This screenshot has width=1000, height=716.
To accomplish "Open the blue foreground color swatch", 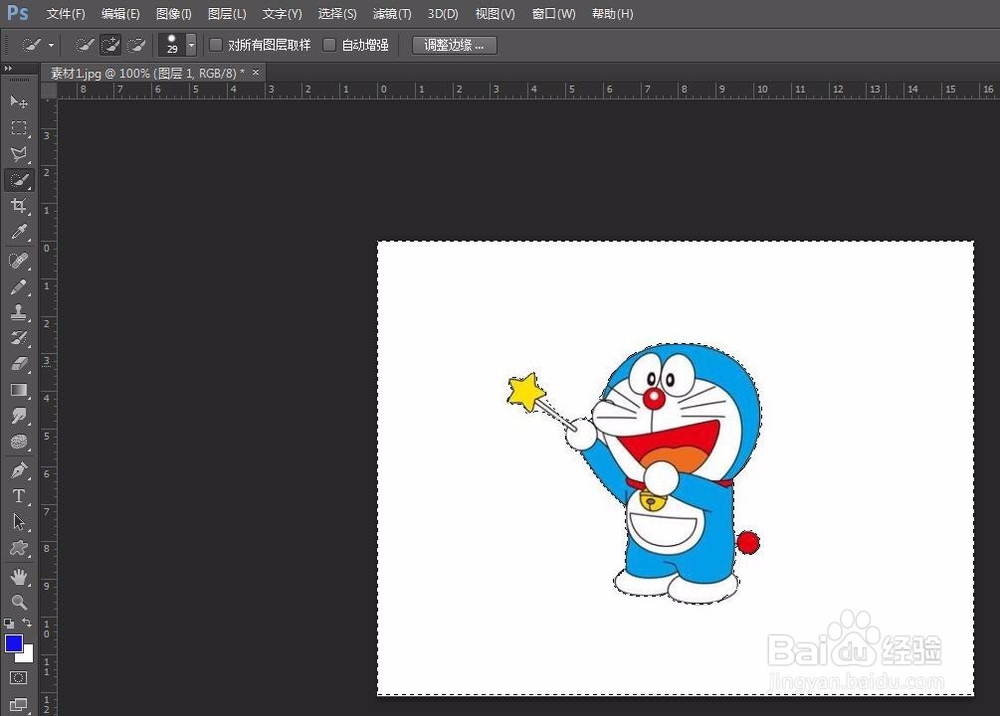I will click(x=13, y=643).
